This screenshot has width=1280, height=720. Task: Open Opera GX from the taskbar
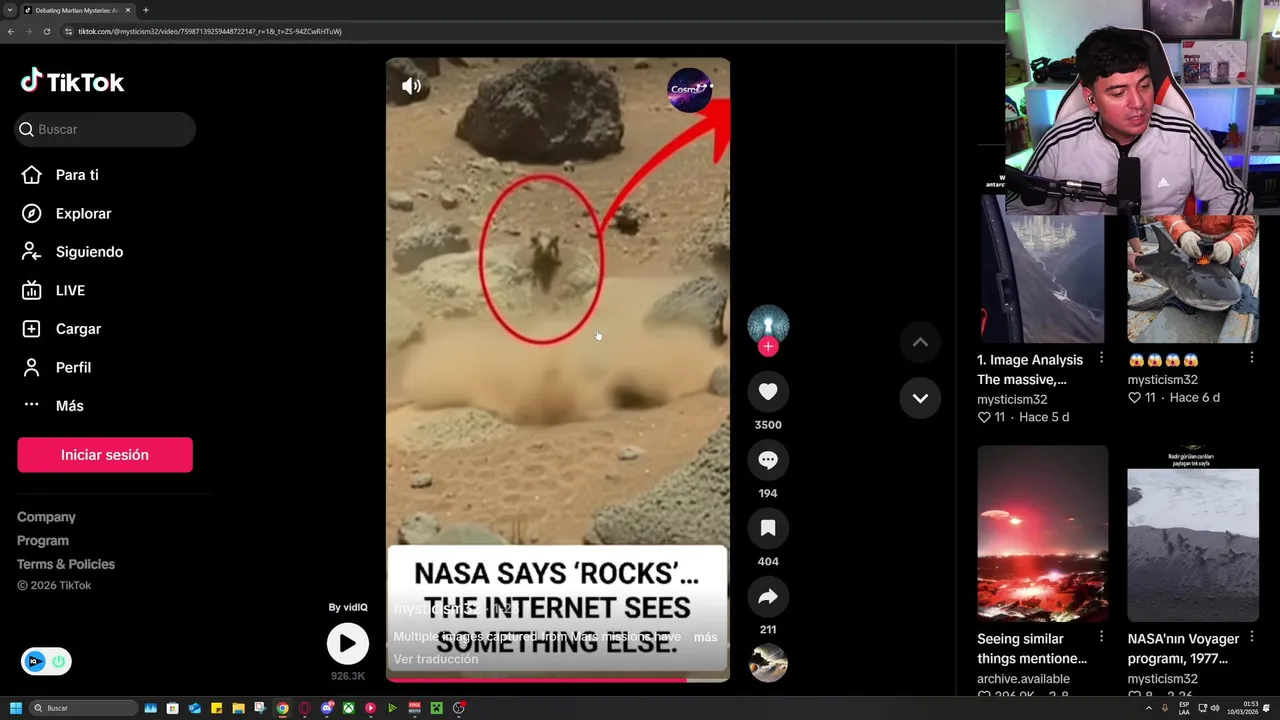[x=305, y=708]
